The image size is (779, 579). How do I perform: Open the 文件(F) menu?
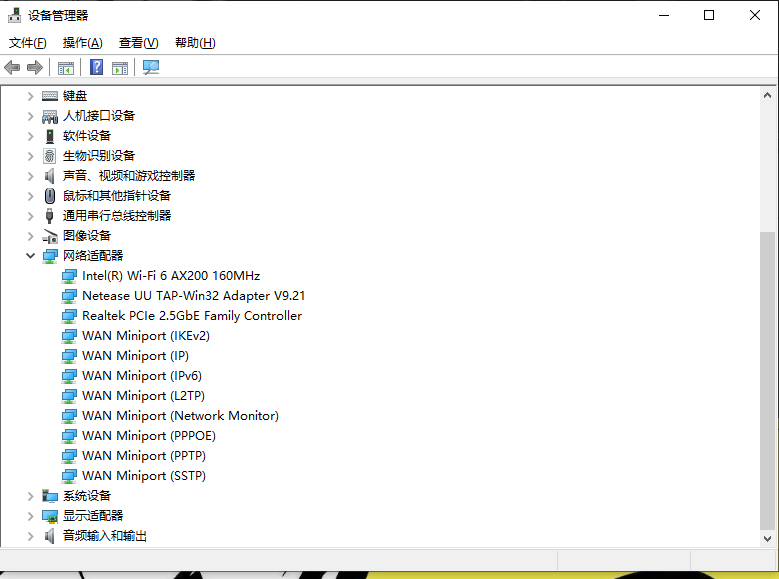28,43
